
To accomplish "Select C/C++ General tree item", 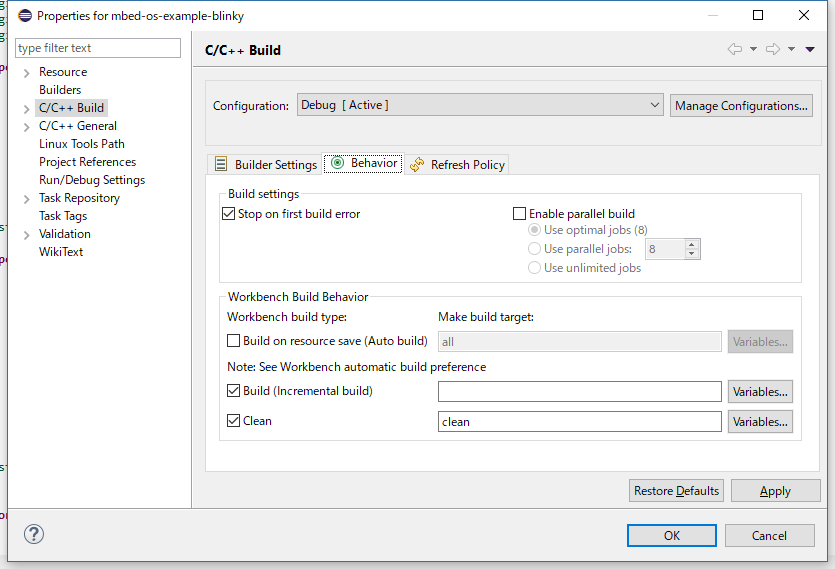I will pyautogui.click(x=78, y=126).
